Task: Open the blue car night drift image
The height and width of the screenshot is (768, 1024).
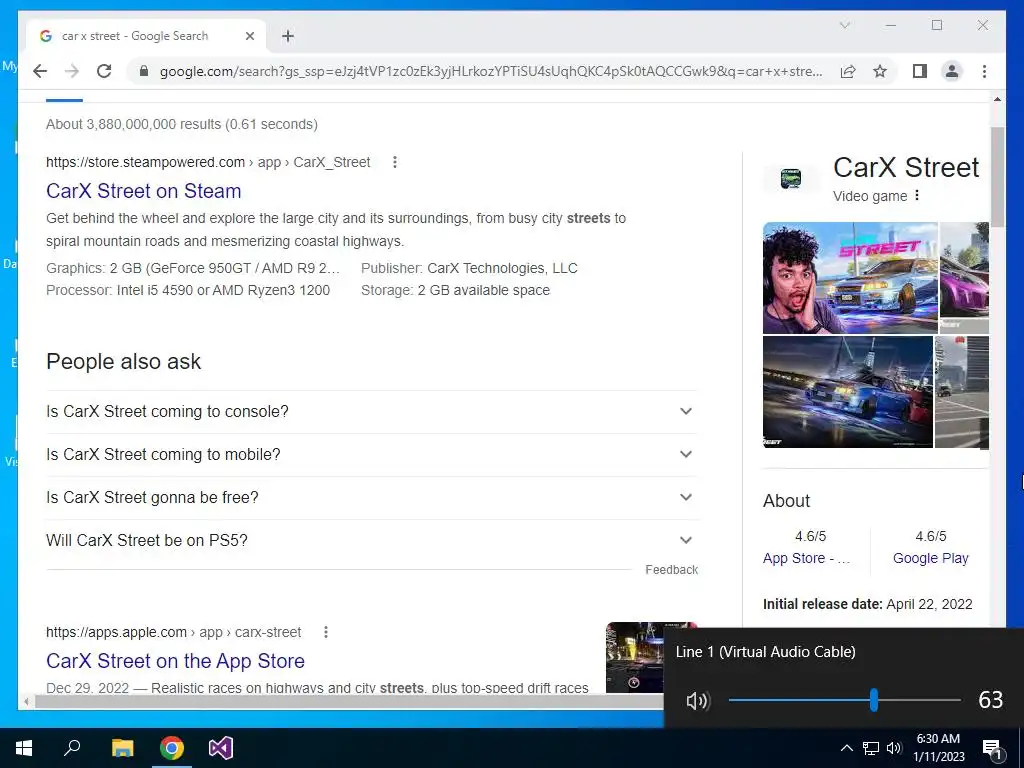Action: coord(848,392)
